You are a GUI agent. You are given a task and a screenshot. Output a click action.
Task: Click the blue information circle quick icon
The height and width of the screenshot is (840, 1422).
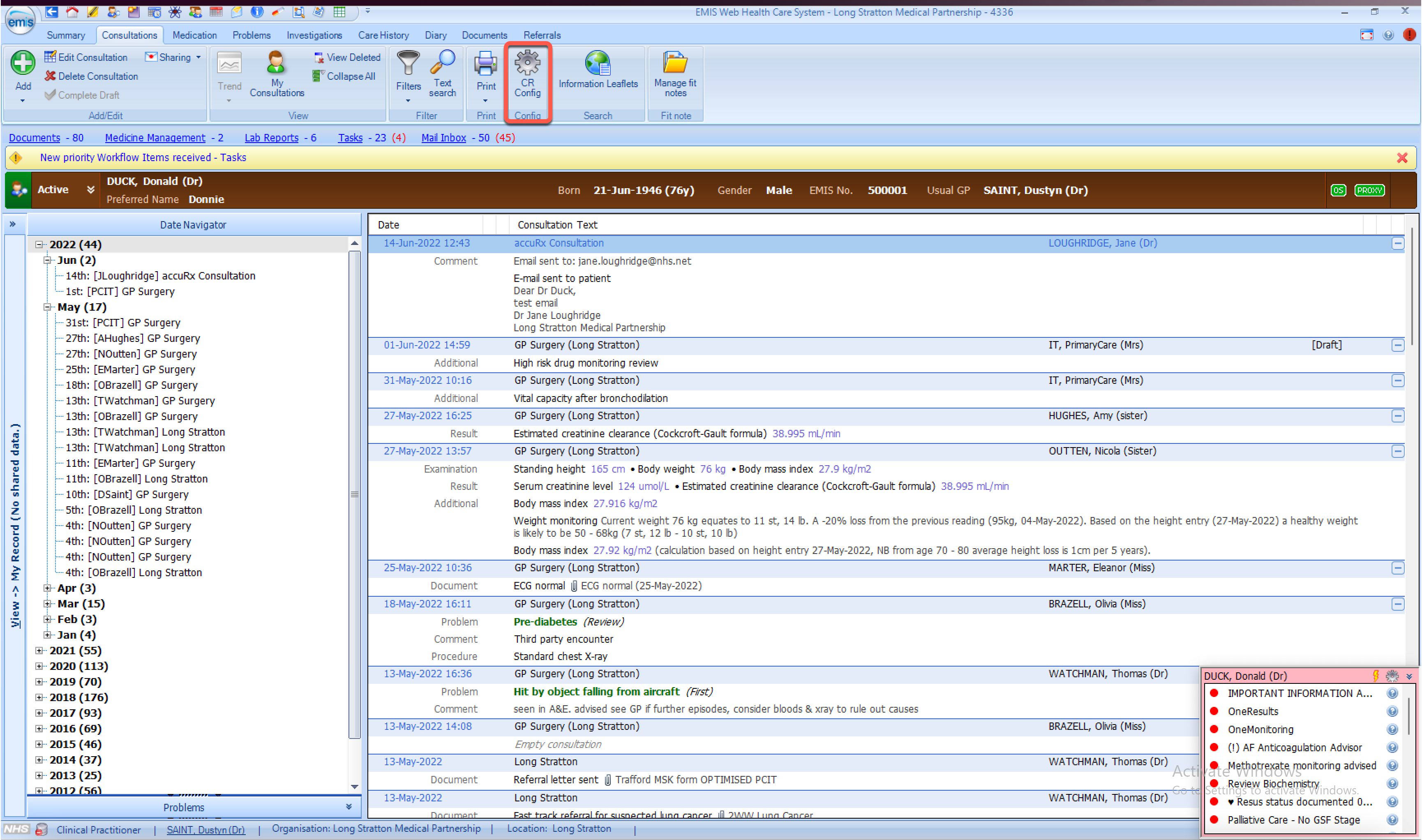257,12
